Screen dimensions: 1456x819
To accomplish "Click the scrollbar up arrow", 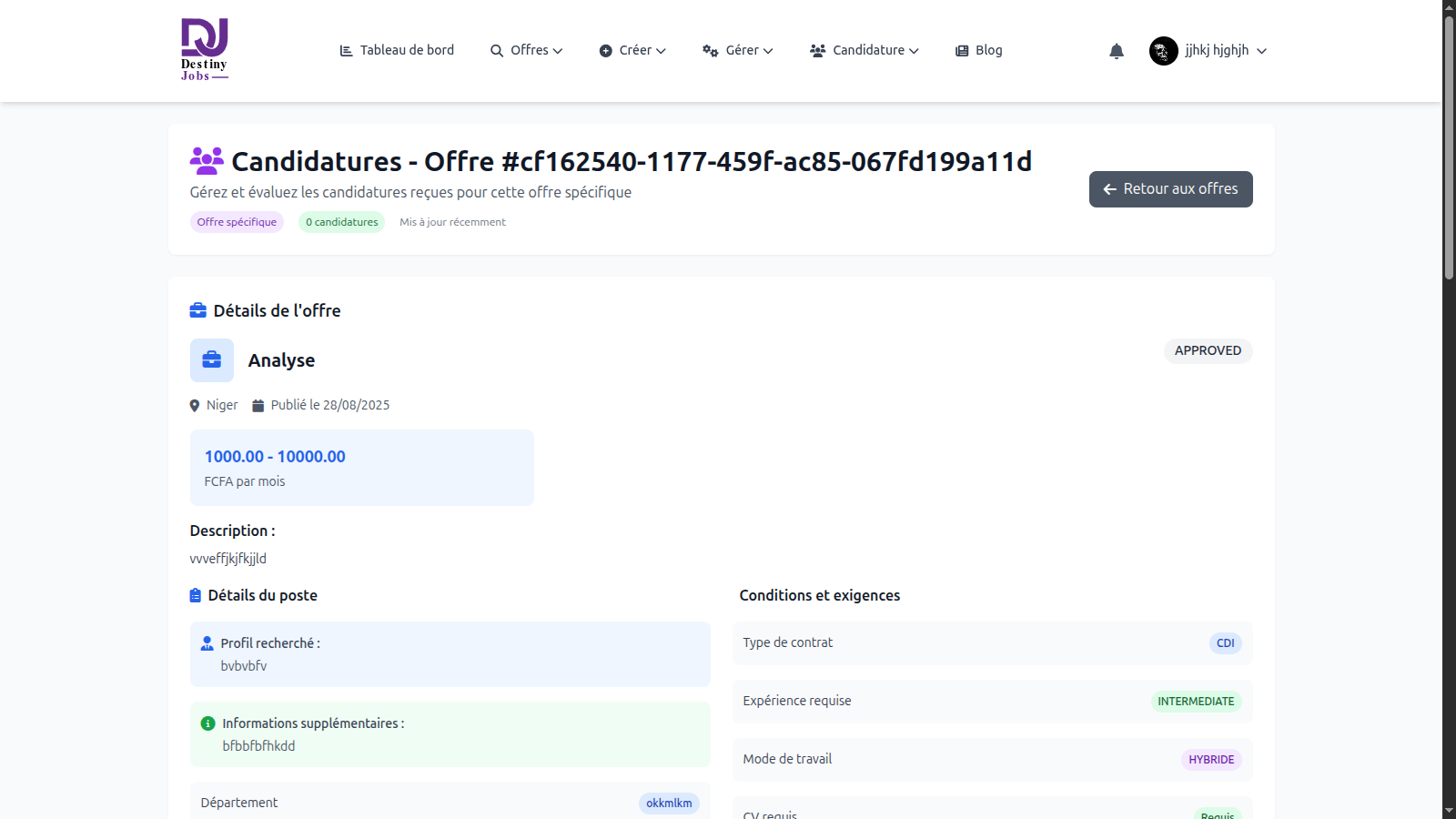I will click(x=1449, y=7).
